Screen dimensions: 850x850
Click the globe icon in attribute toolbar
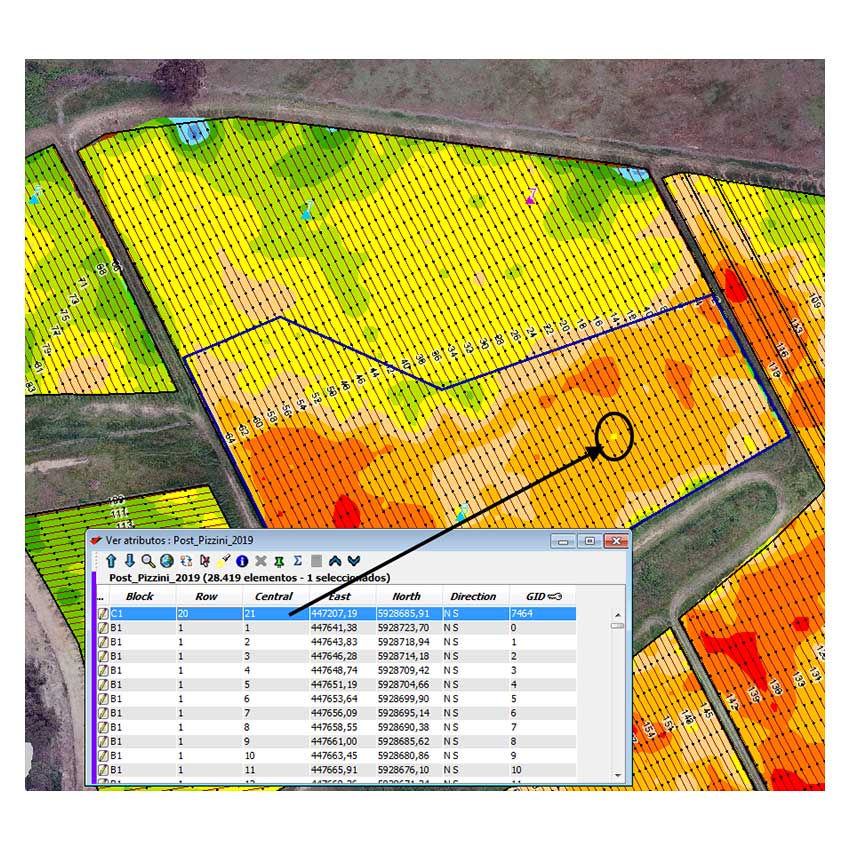point(166,561)
